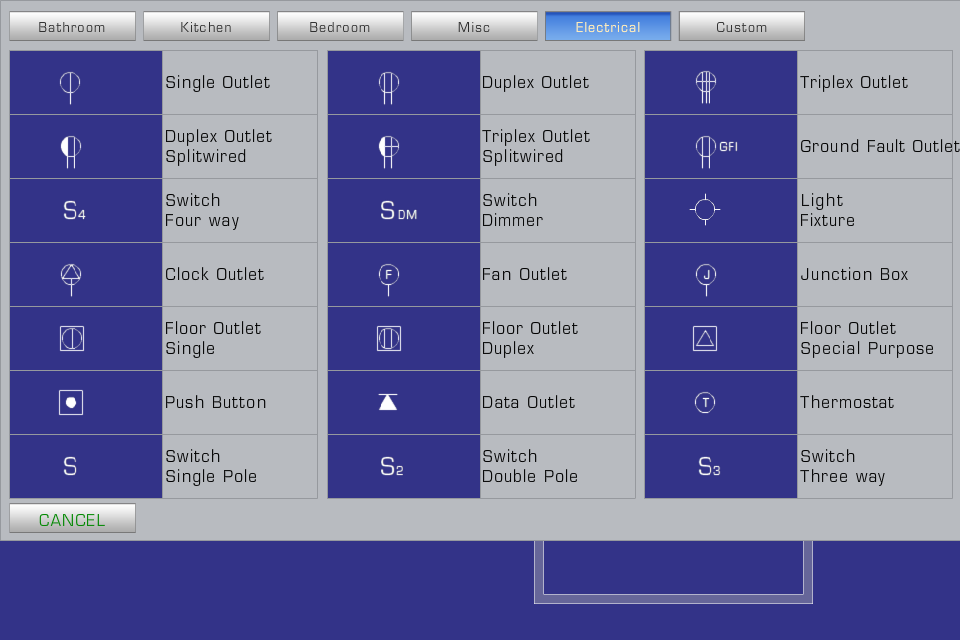Pick the Data Outlet triangle icon
This screenshot has height=640, width=960.
click(388, 402)
